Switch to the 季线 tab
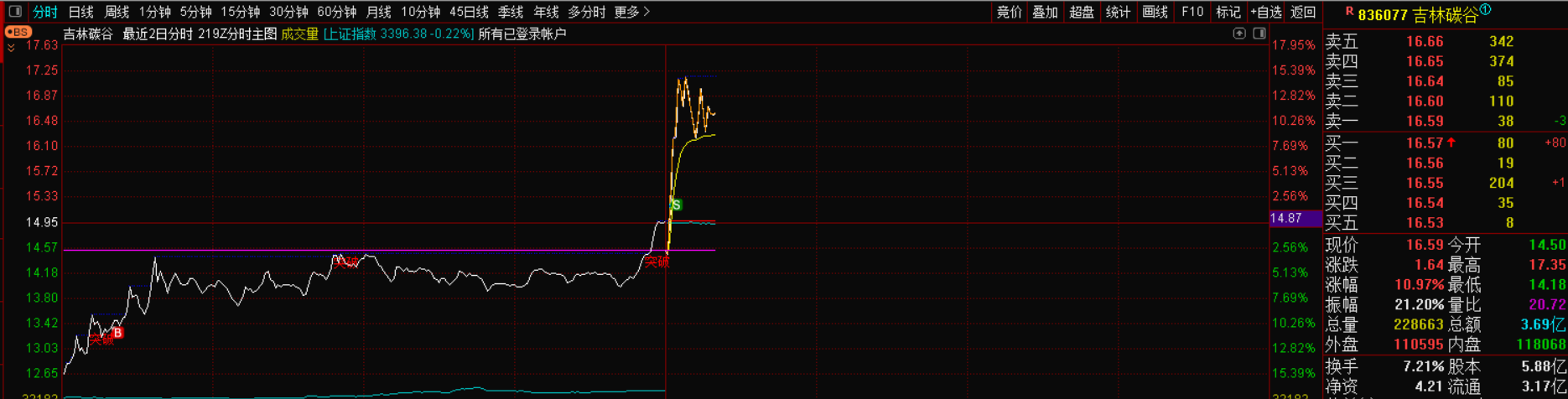 tap(511, 12)
